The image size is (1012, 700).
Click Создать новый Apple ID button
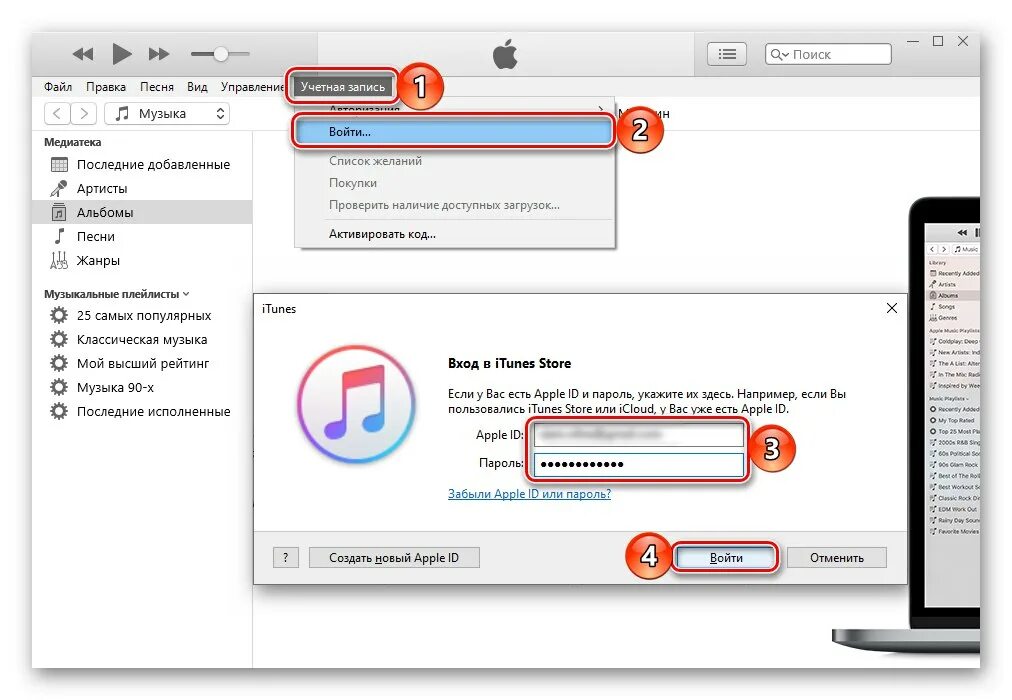(x=394, y=557)
